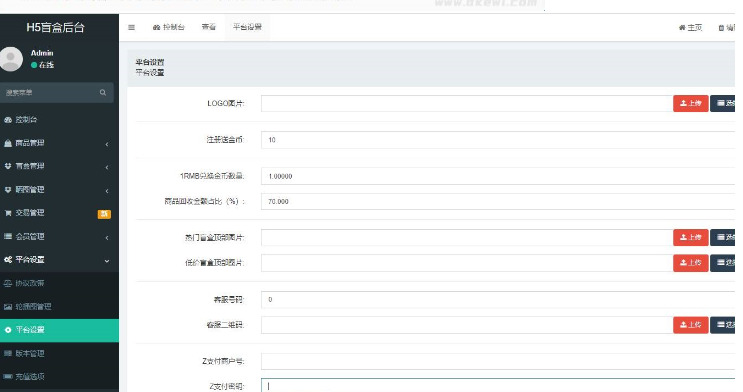Toggle the sidebar with the hamburger icon
Screen dimensions: 743x392
(x=131, y=27)
